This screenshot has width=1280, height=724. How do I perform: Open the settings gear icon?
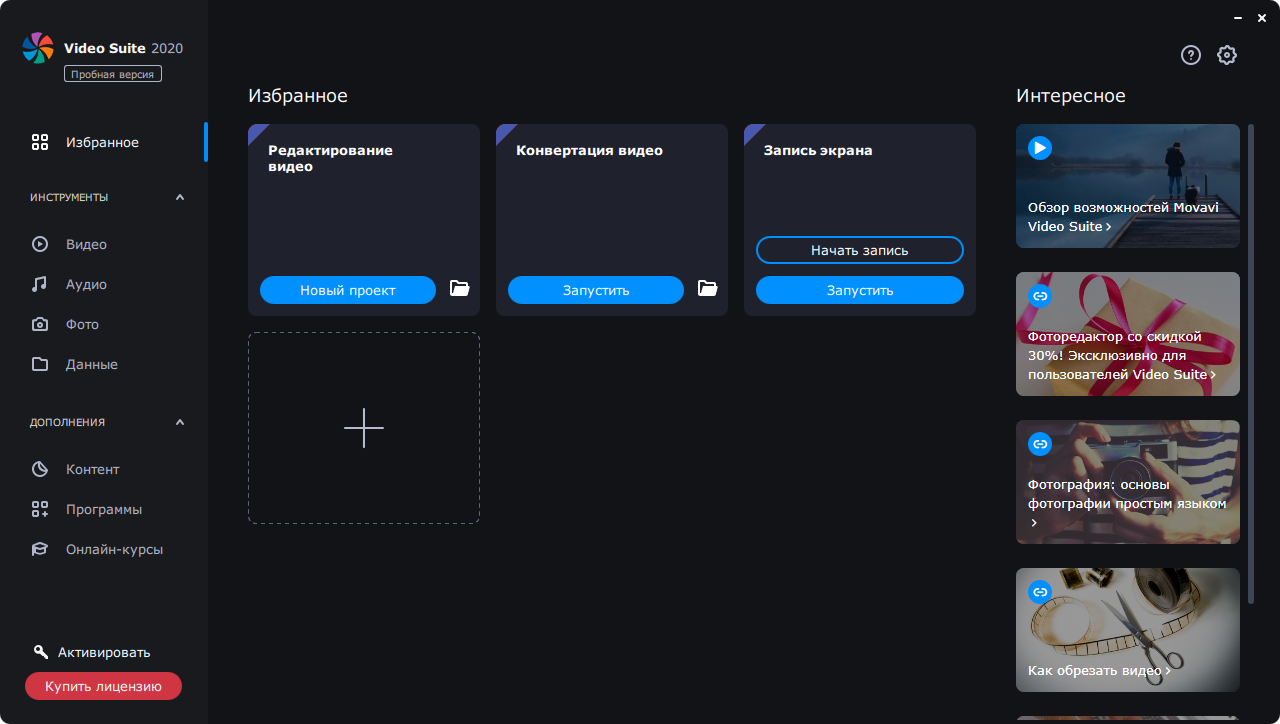pyautogui.click(x=1227, y=55)
